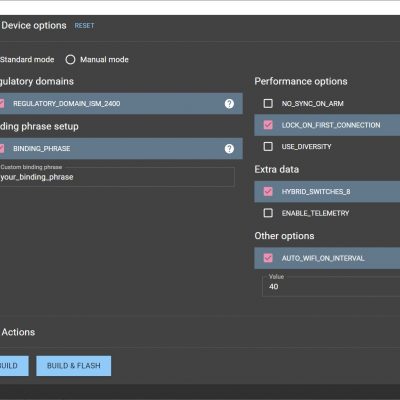Open help icon for BINDING_PHRASE

(229, 149)
